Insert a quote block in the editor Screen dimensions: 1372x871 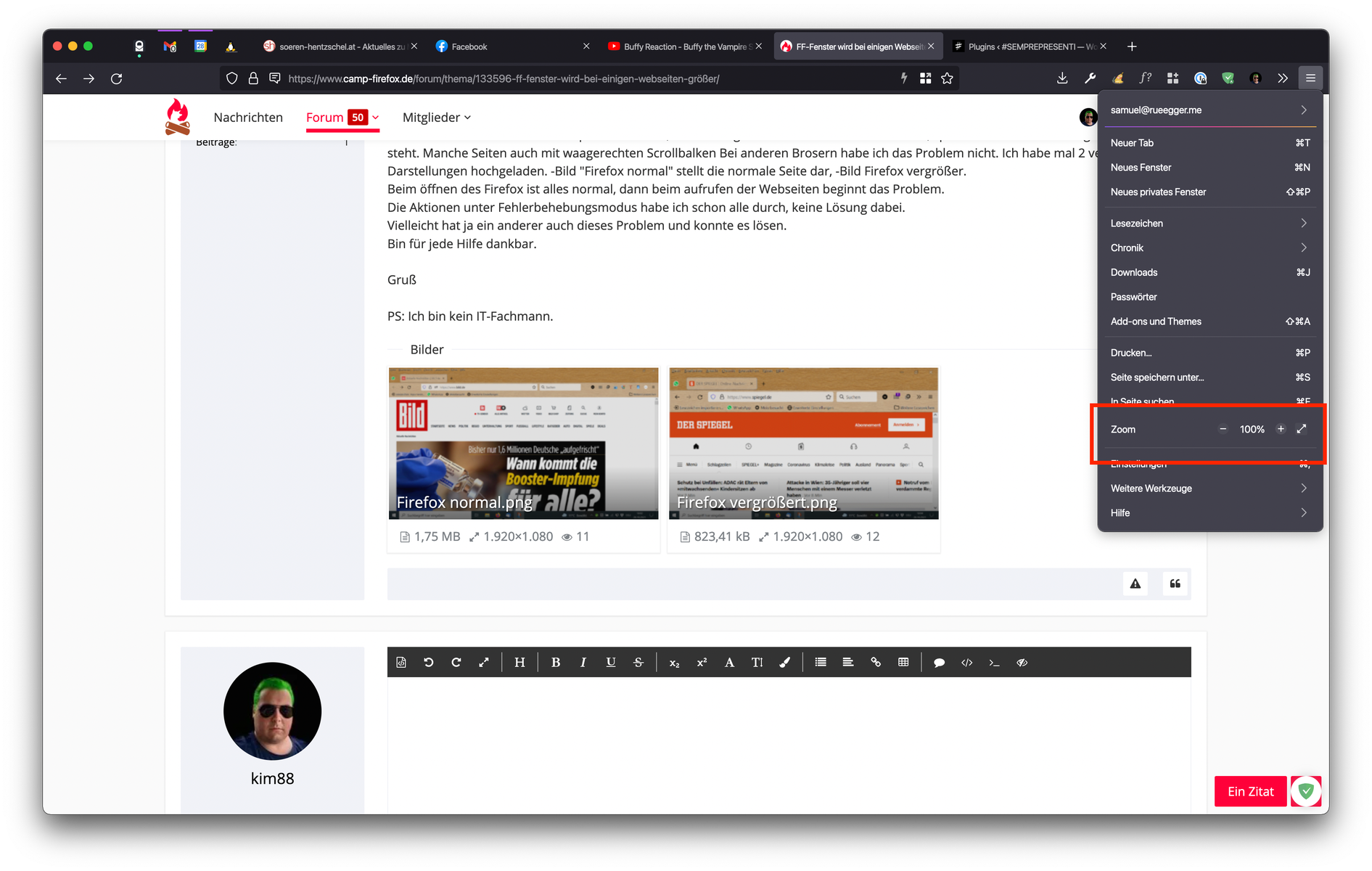tap(939, 662)
